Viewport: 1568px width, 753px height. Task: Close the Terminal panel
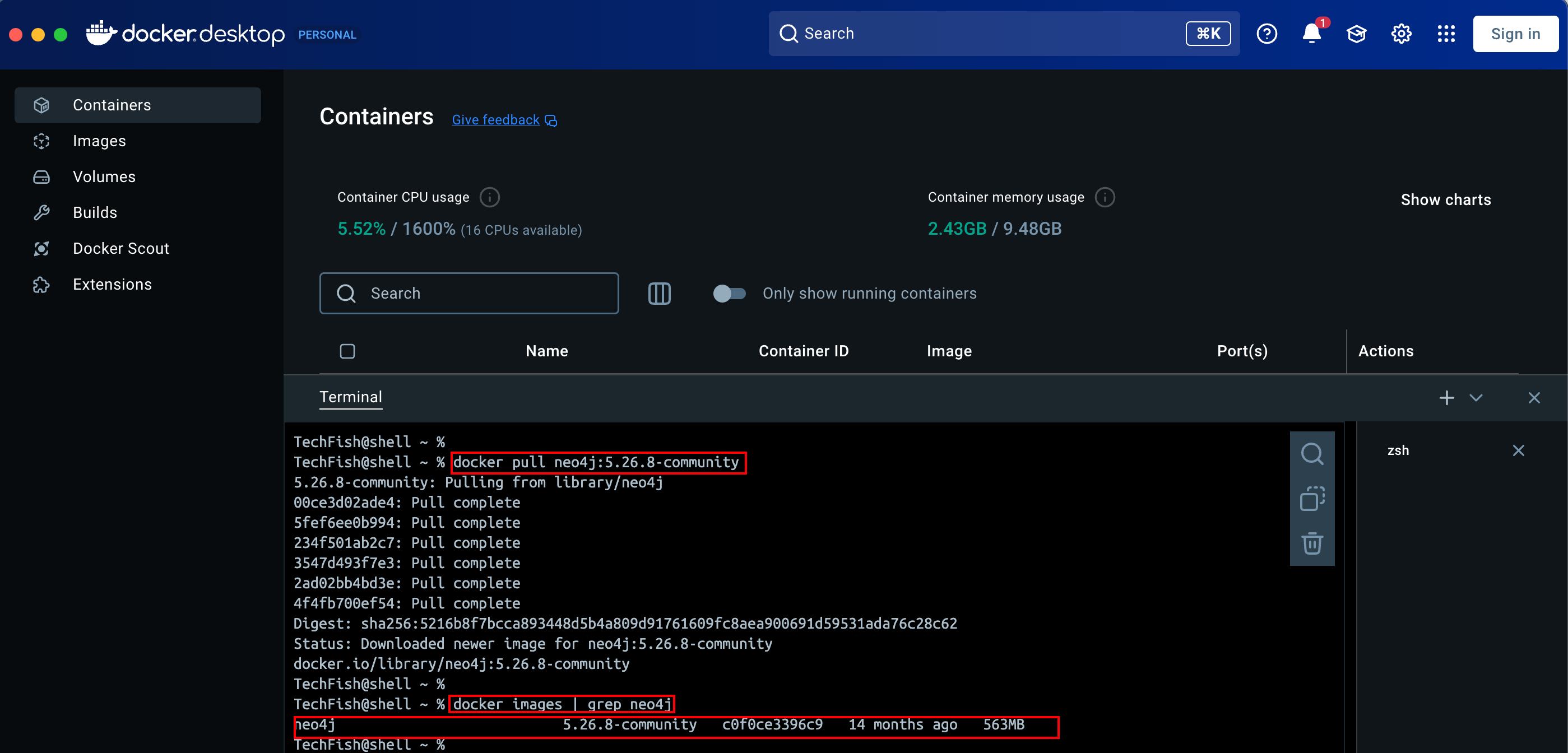pos(1533,398)
